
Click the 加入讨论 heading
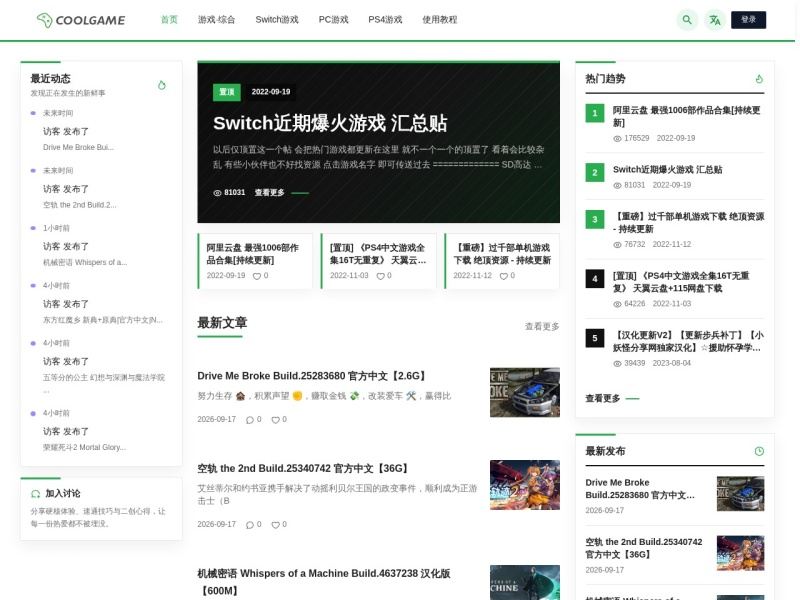coord(63,493)
